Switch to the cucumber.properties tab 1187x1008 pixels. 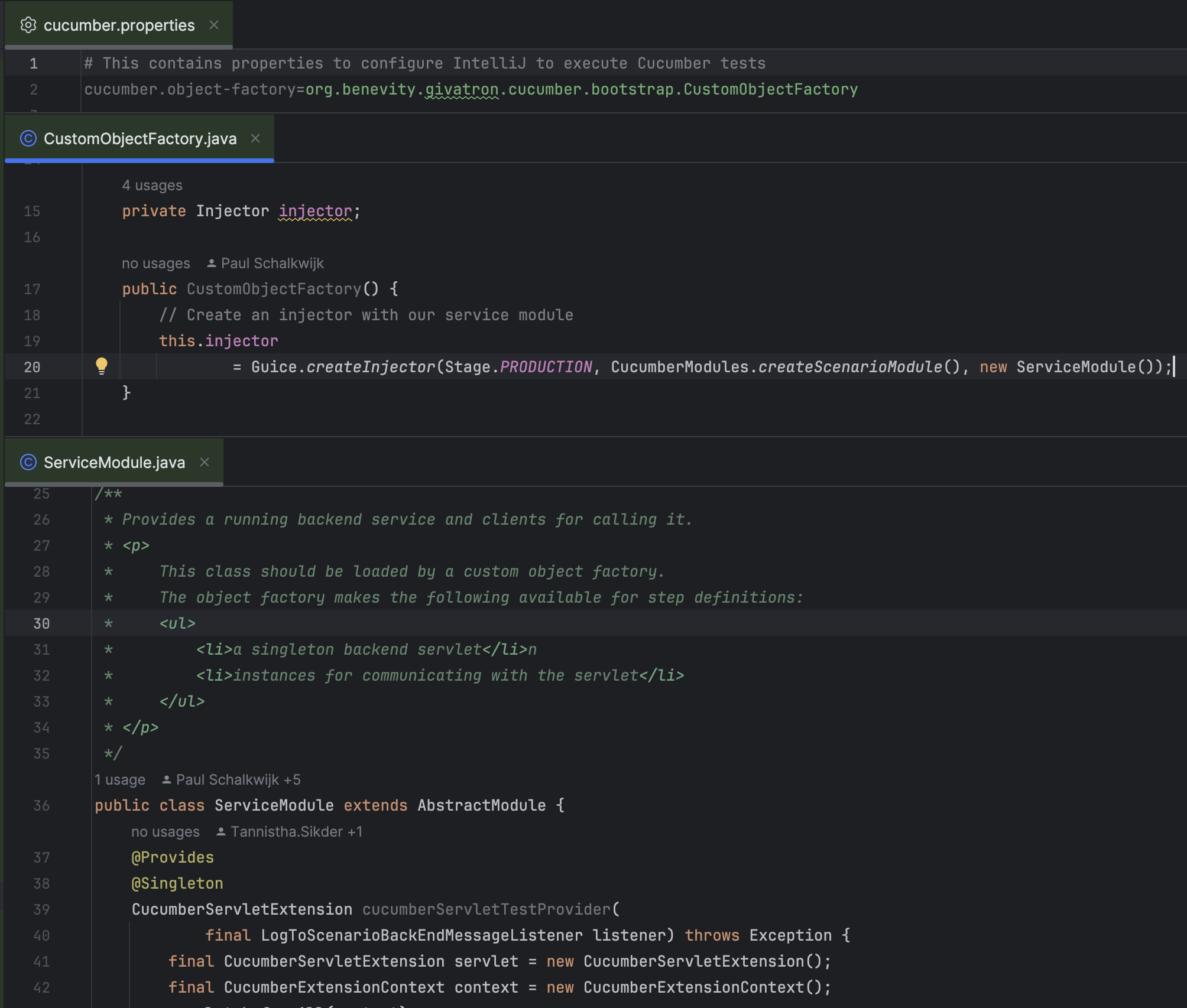pos(119,25)
